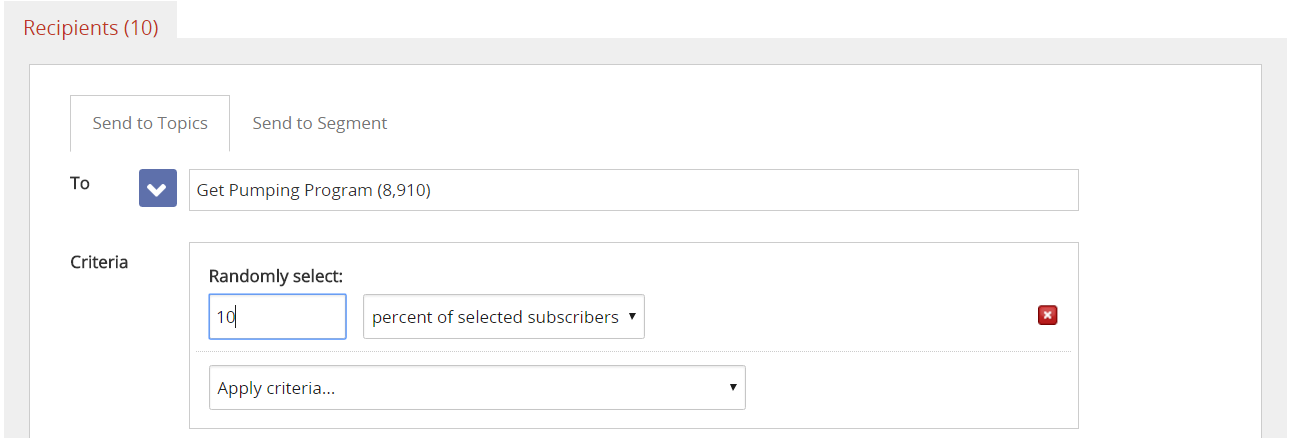
Task: Switch to the Send to Segment tab
Action: [x=319, y=123]
